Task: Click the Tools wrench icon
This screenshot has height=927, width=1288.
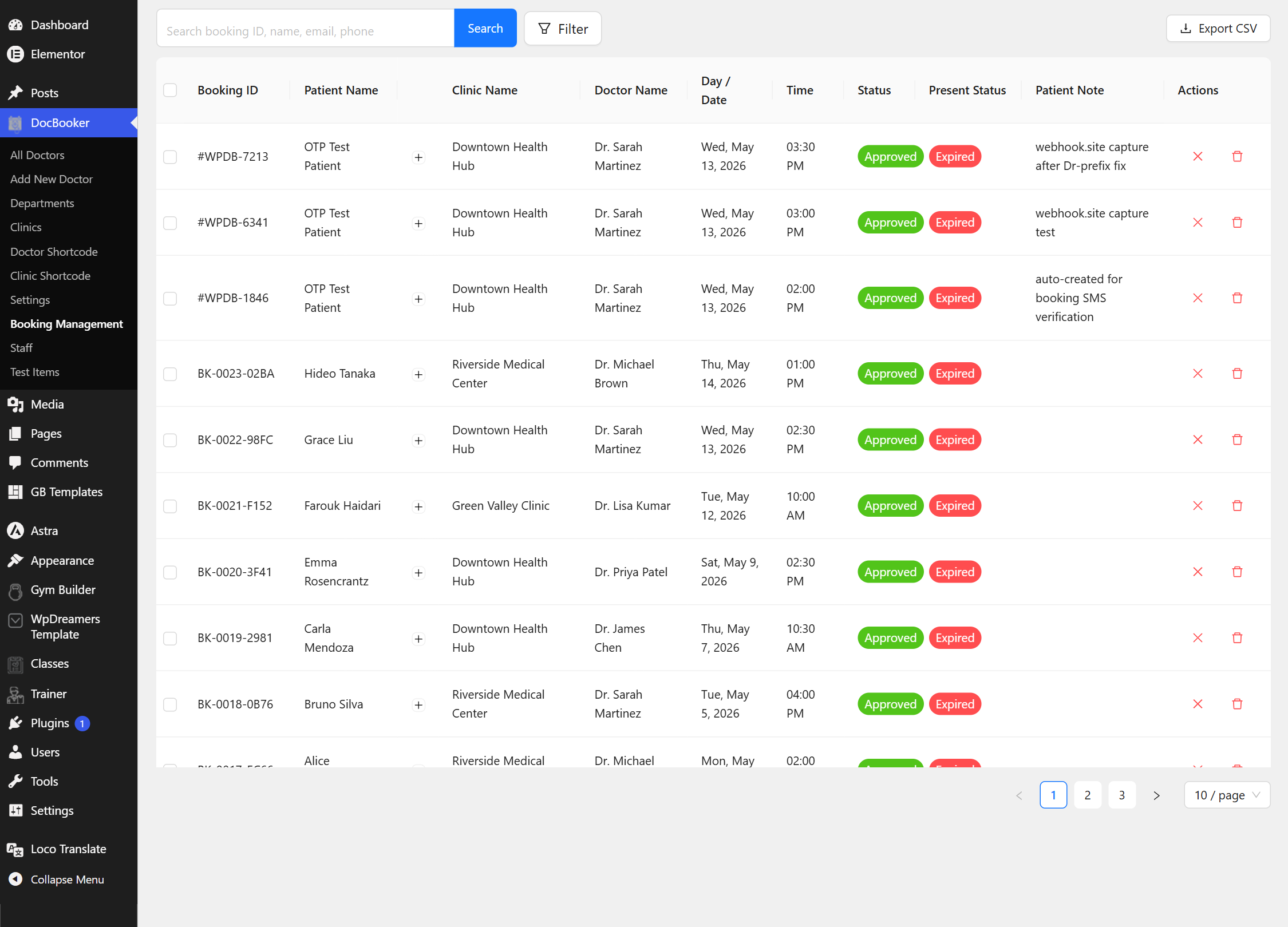Action: 15,781
